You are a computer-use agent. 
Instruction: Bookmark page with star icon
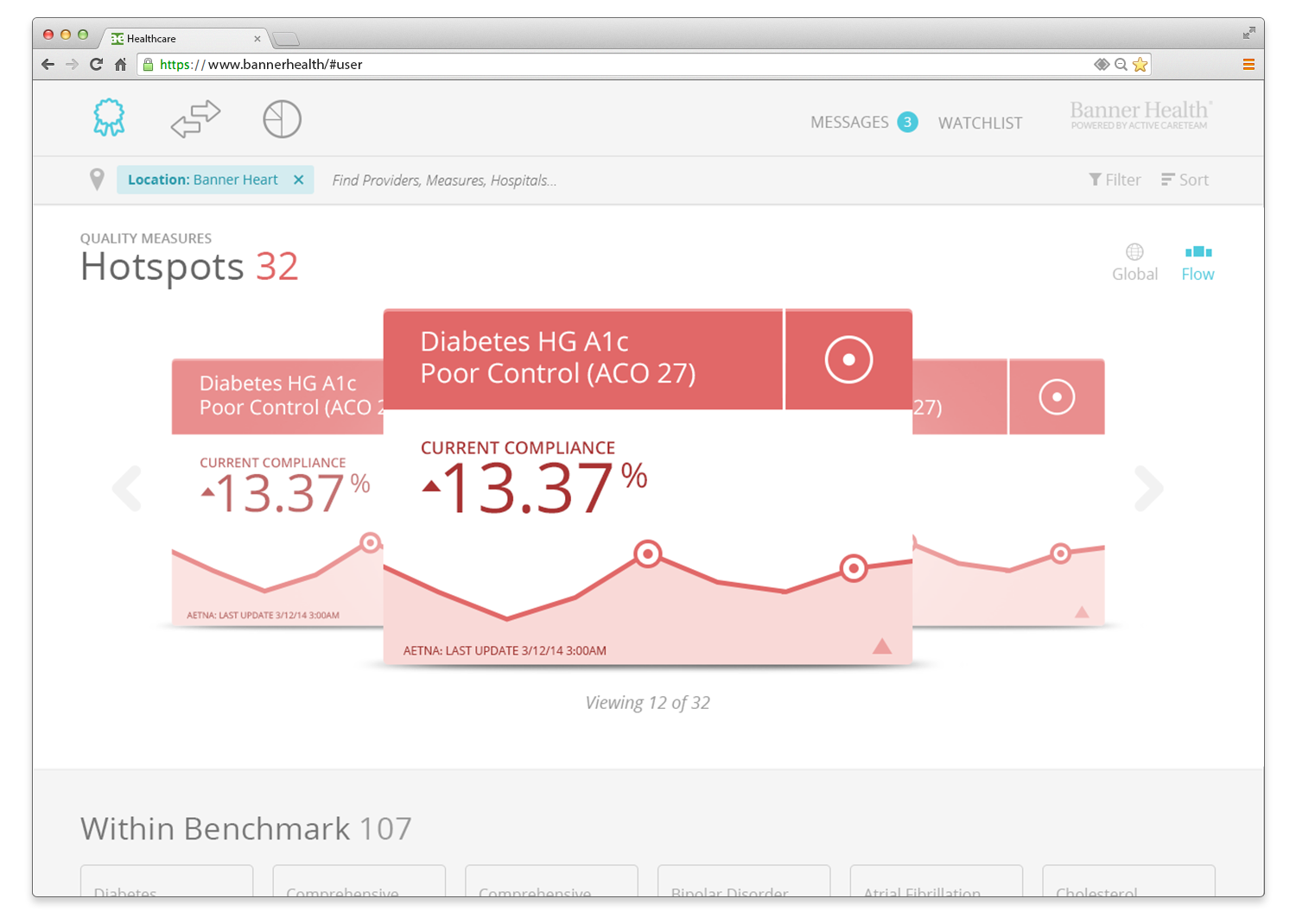click(1140, 64)
